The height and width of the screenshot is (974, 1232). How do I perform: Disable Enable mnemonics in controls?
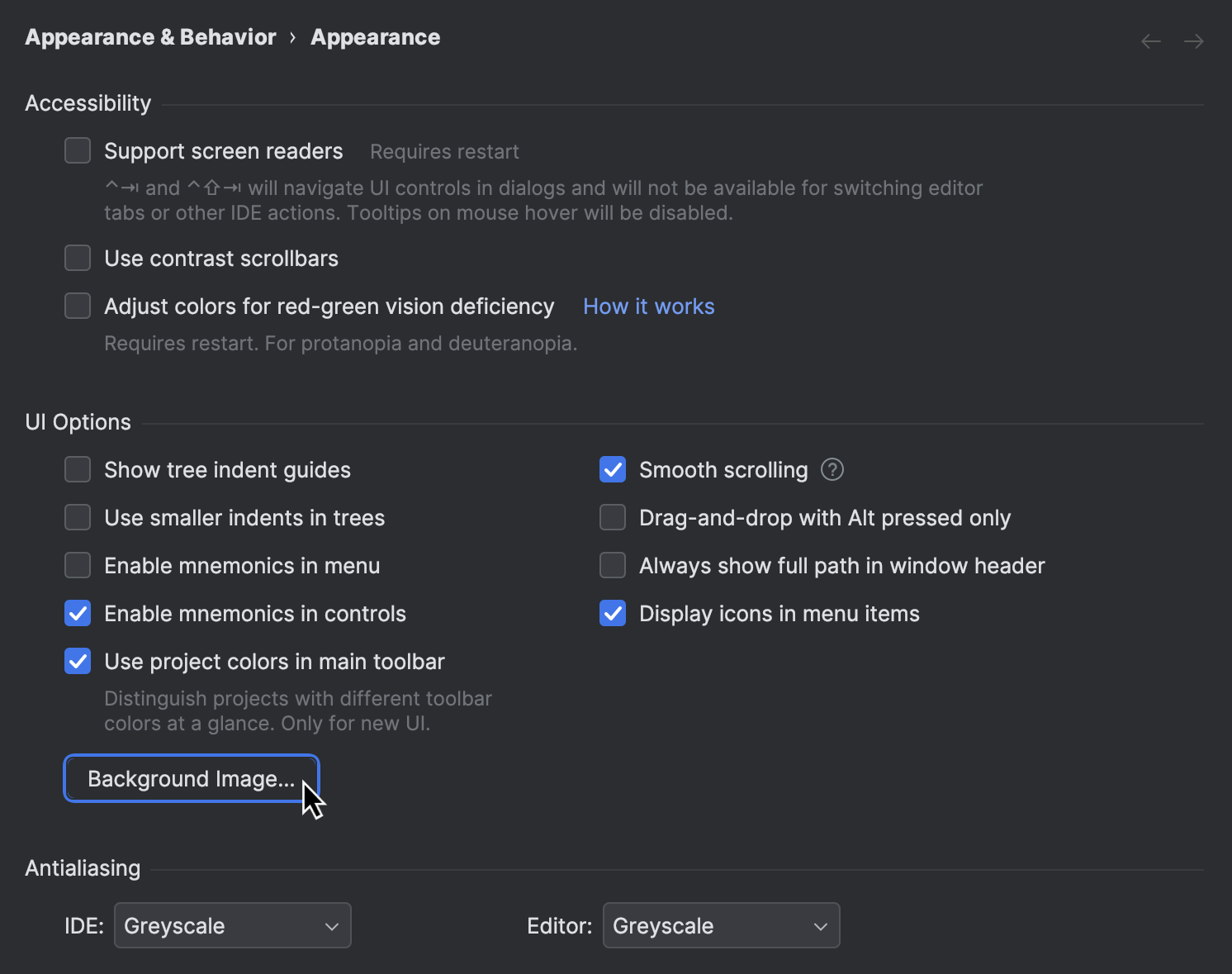[77, 613]
